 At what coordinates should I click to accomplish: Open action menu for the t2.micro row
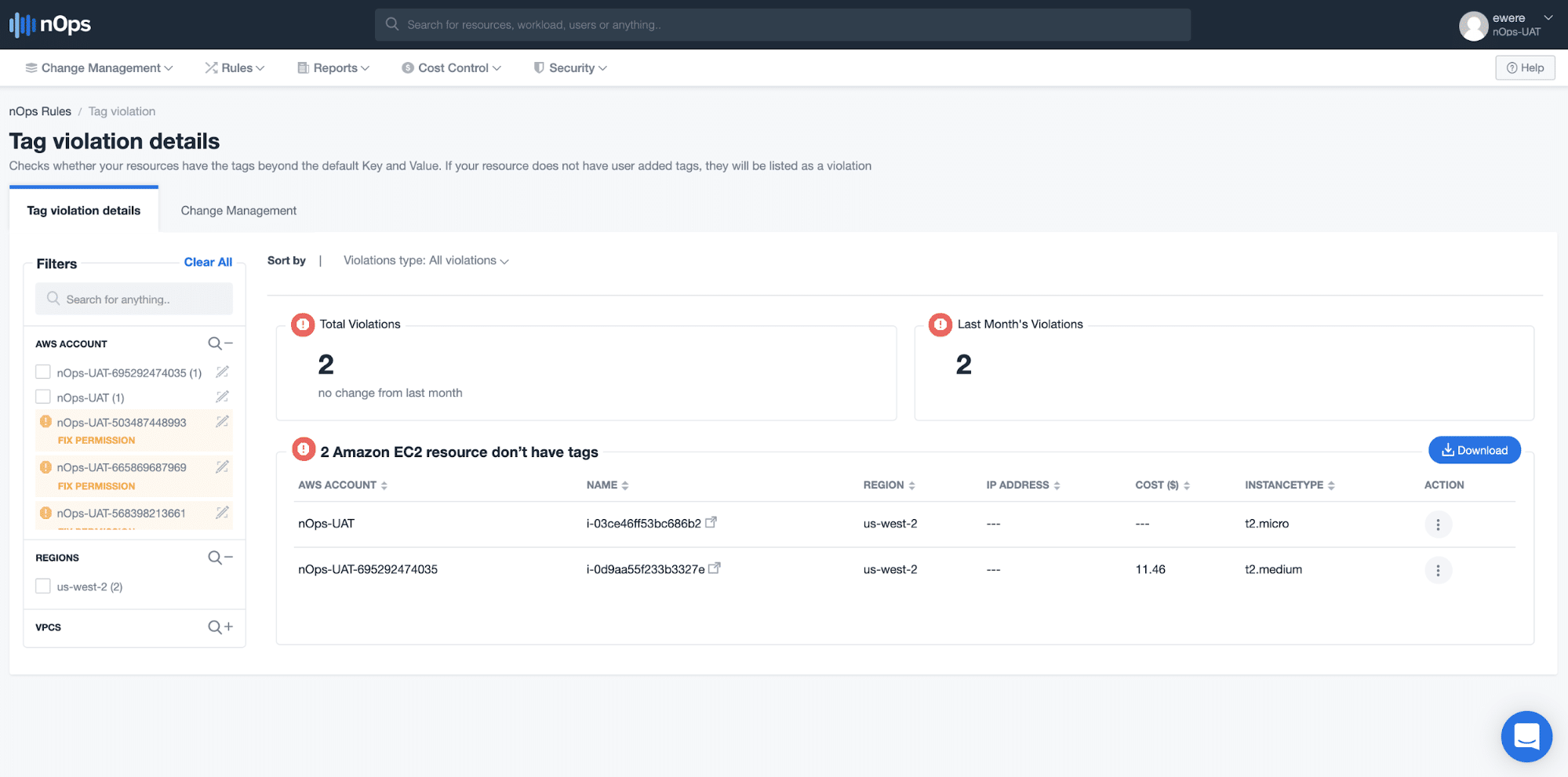(1438, 525)
